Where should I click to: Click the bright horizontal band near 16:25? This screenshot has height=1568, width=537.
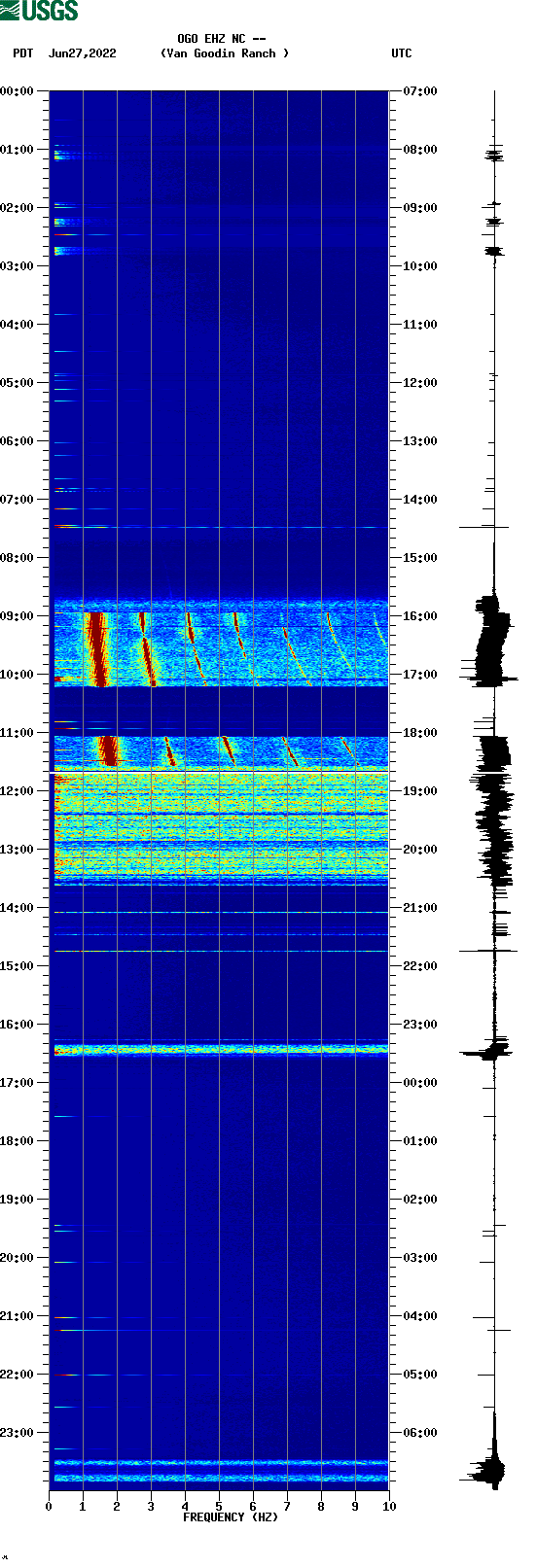click(x=221, y=1049)
